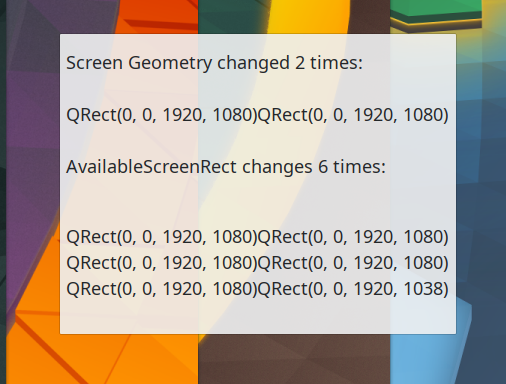The height and width of the screenshot is (384, 506).
Task: Click the number 6 in the AvailableScreenRect heading
Action: (323, 167)
